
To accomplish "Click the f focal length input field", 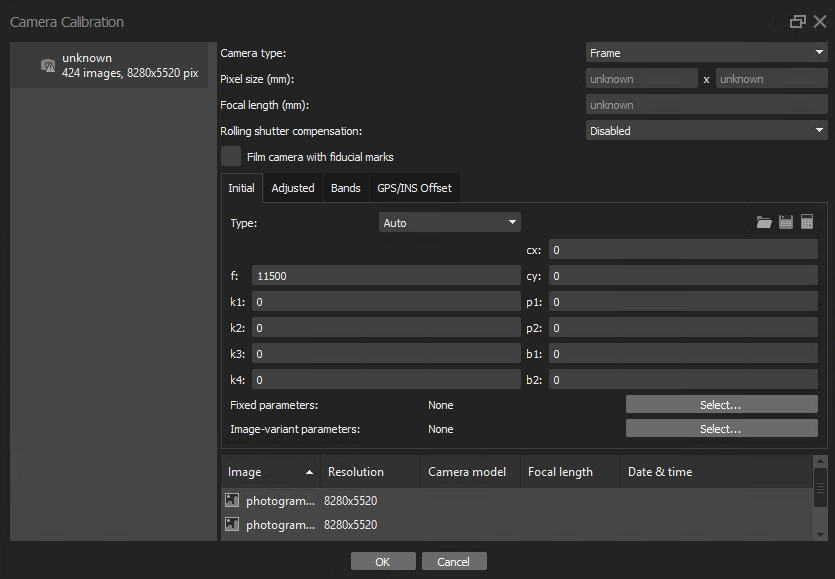I will [385, 276].
